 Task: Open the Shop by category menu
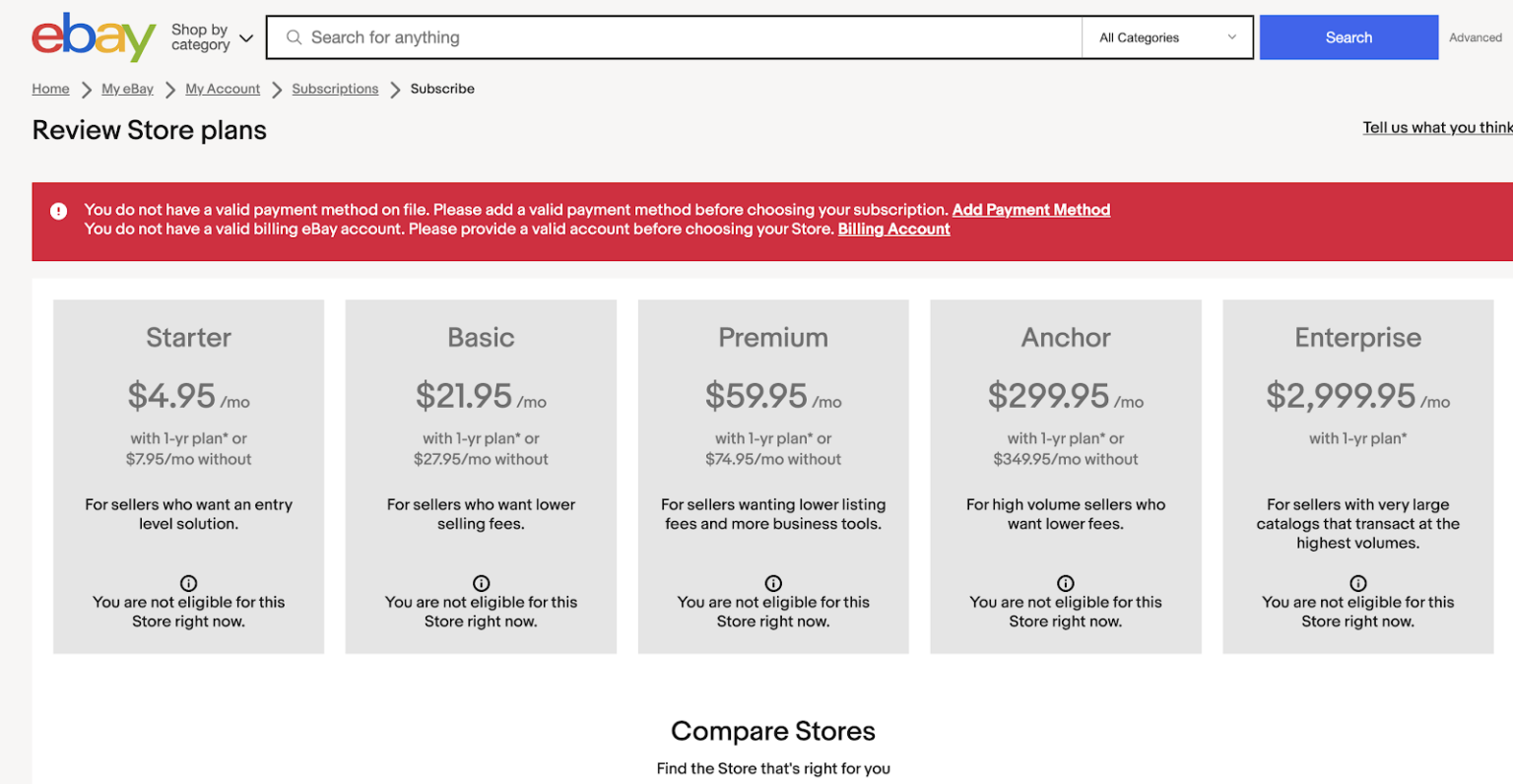[199, 36]
